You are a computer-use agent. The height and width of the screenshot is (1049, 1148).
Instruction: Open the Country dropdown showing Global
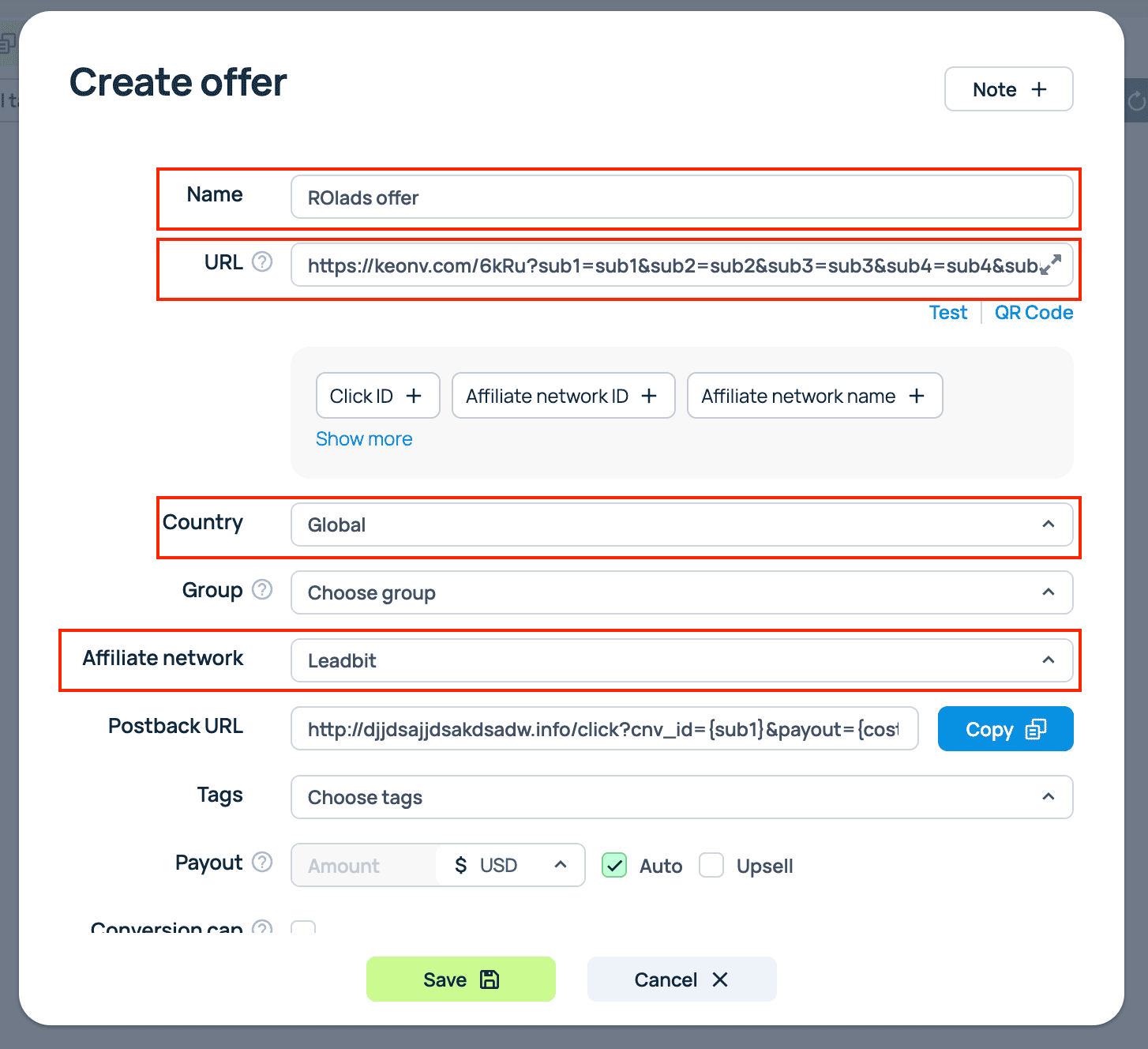click(681, 525)
